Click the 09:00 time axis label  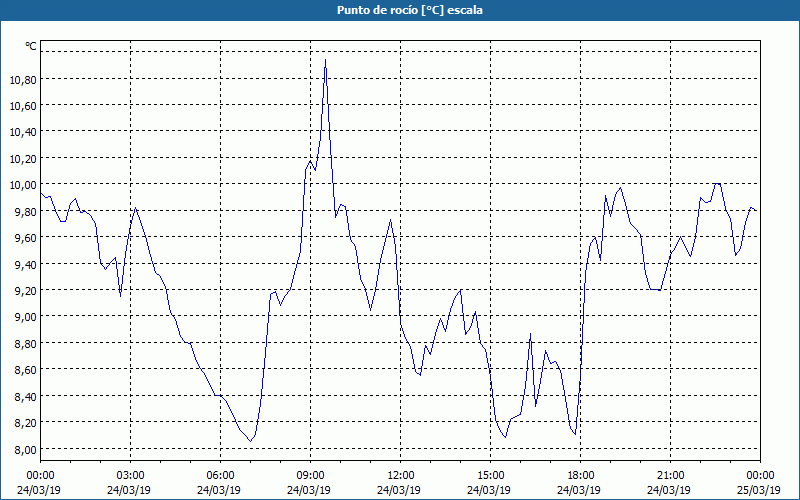[x=311, y=476]
